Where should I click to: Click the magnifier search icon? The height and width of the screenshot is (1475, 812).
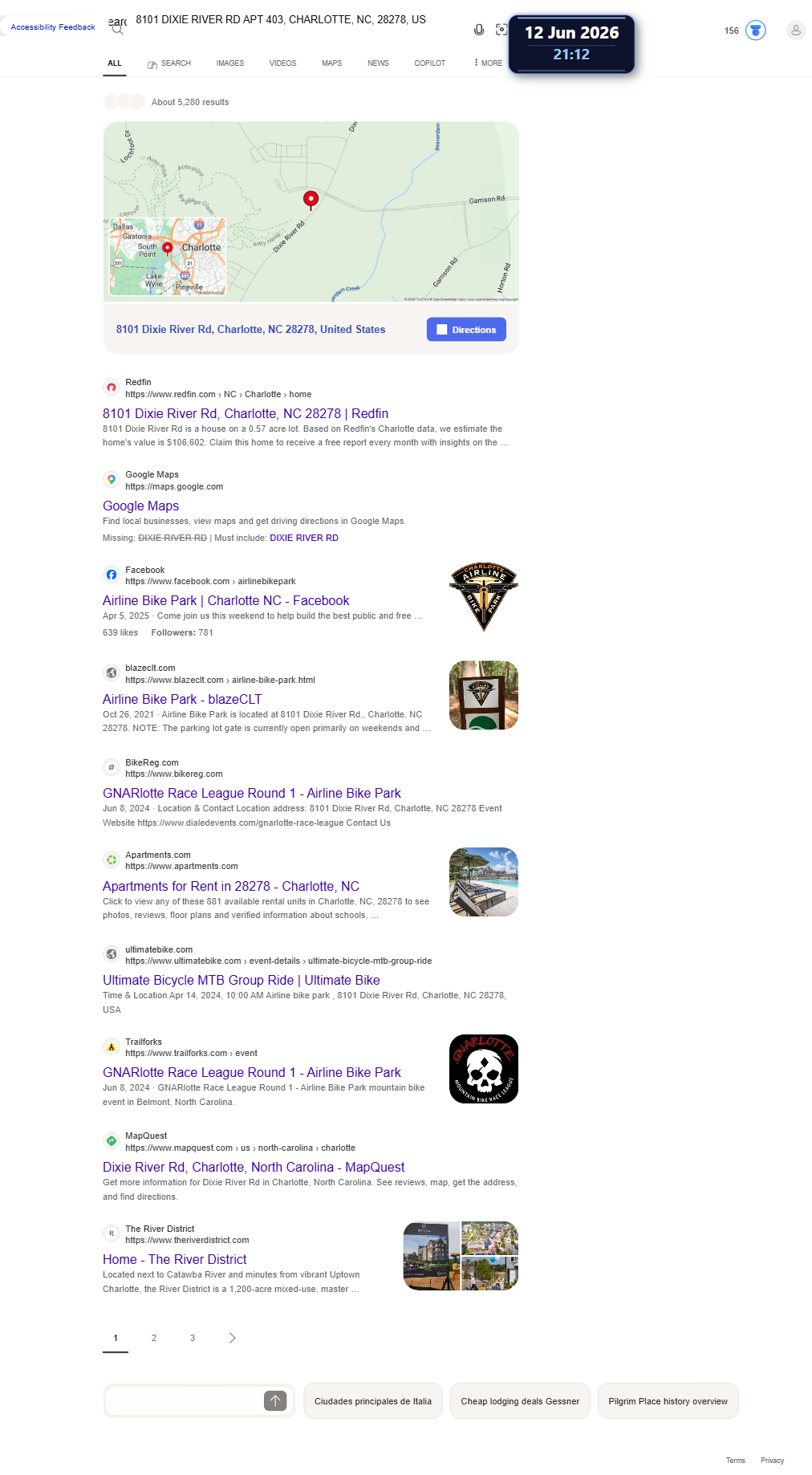point(118,30)
